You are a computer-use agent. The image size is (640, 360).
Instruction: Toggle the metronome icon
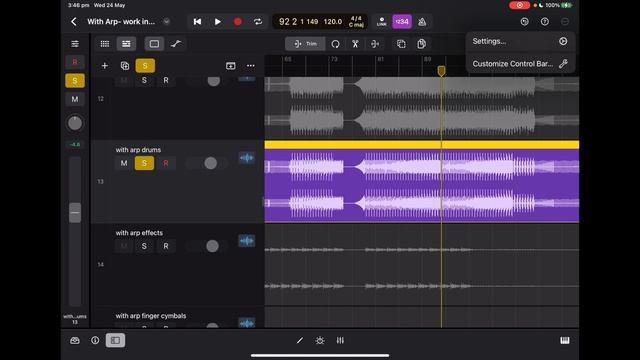click(422, 22)
